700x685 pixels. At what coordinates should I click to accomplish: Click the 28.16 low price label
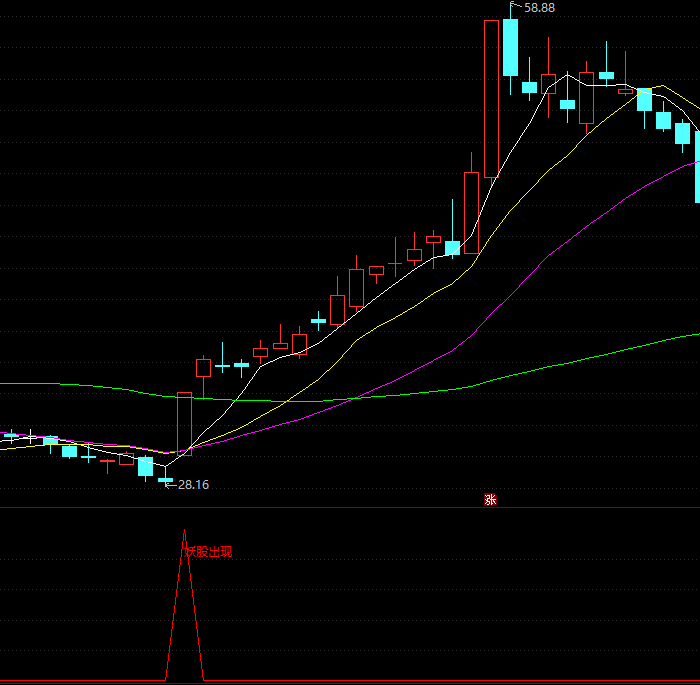(x=193, y=485)
